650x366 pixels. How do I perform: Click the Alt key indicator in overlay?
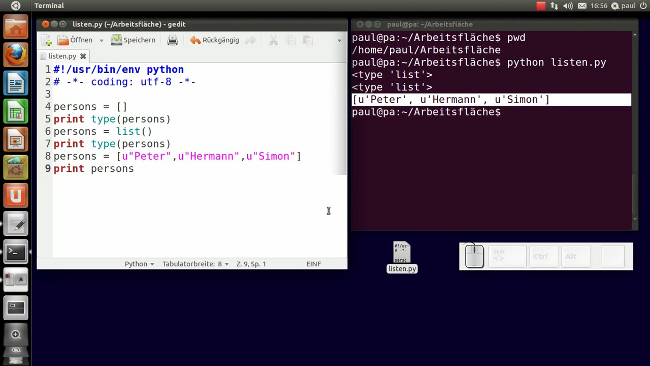(575, 256)
